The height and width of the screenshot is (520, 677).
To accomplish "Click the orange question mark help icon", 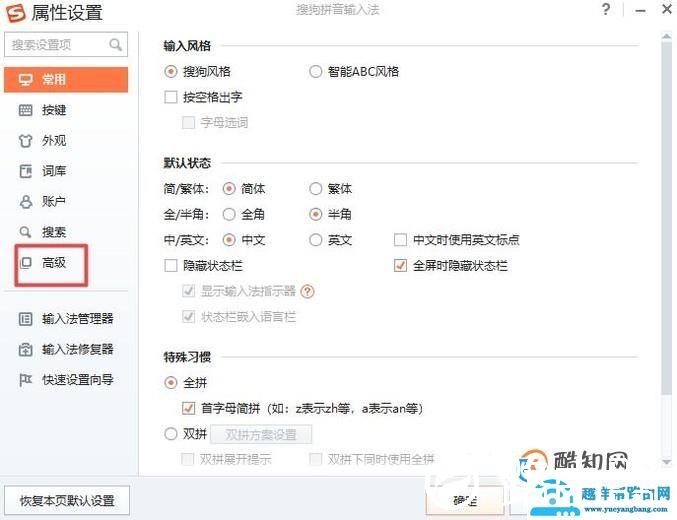I will [x=307, y=292].
